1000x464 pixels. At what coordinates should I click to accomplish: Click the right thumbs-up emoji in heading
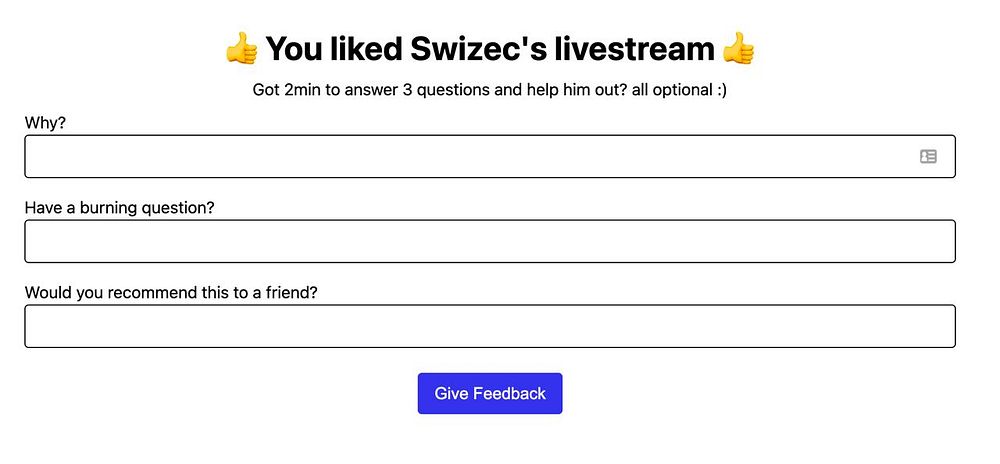tap(738, 48)
